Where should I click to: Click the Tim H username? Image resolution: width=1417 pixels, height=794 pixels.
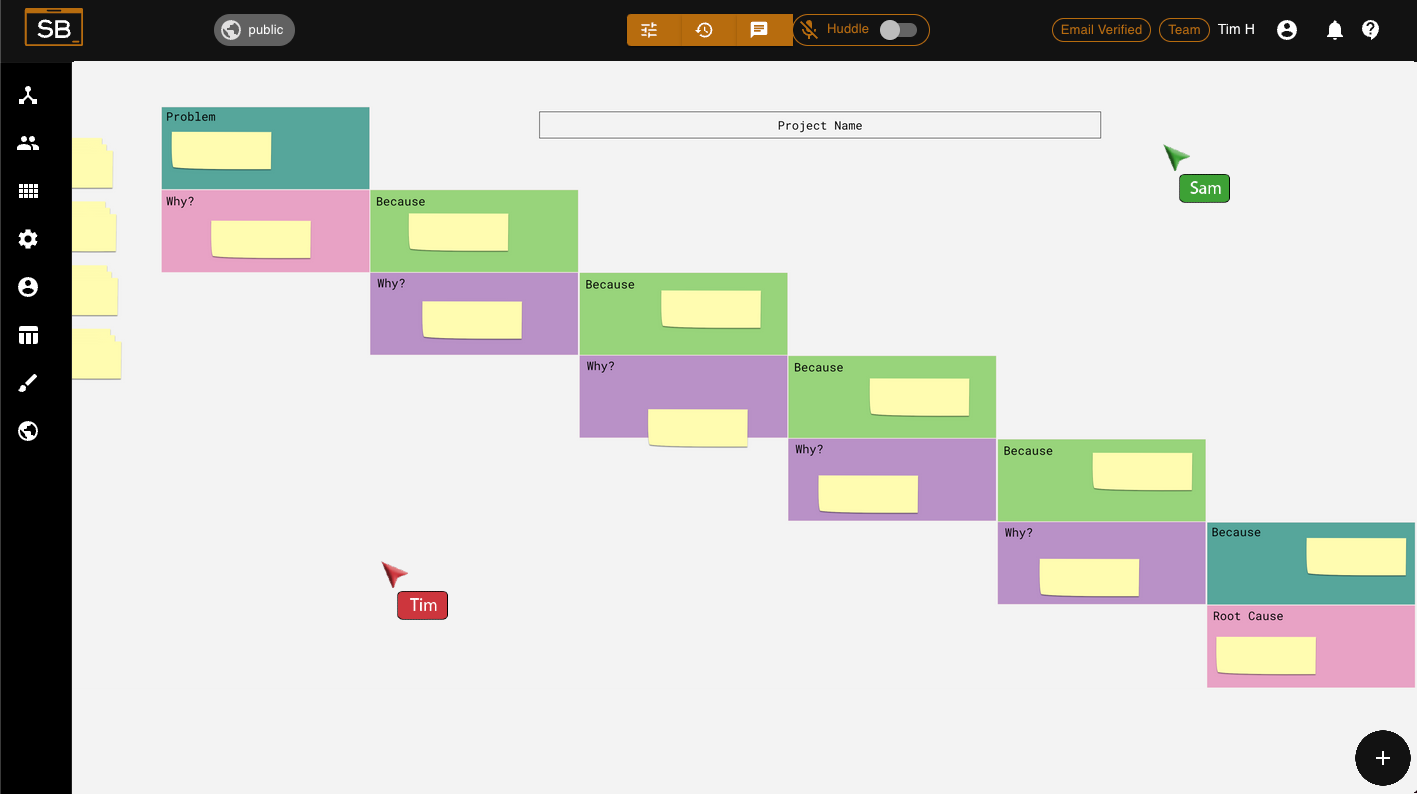click(1236, 30)
